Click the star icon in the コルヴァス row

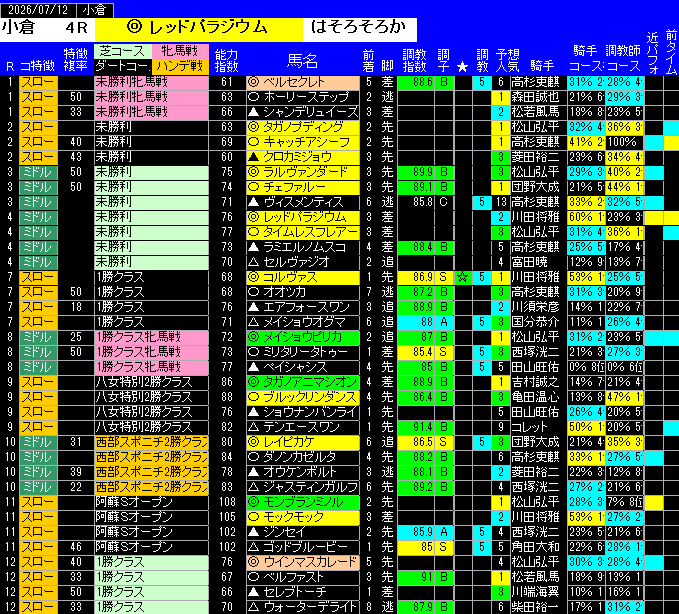(x=462, y=277)
